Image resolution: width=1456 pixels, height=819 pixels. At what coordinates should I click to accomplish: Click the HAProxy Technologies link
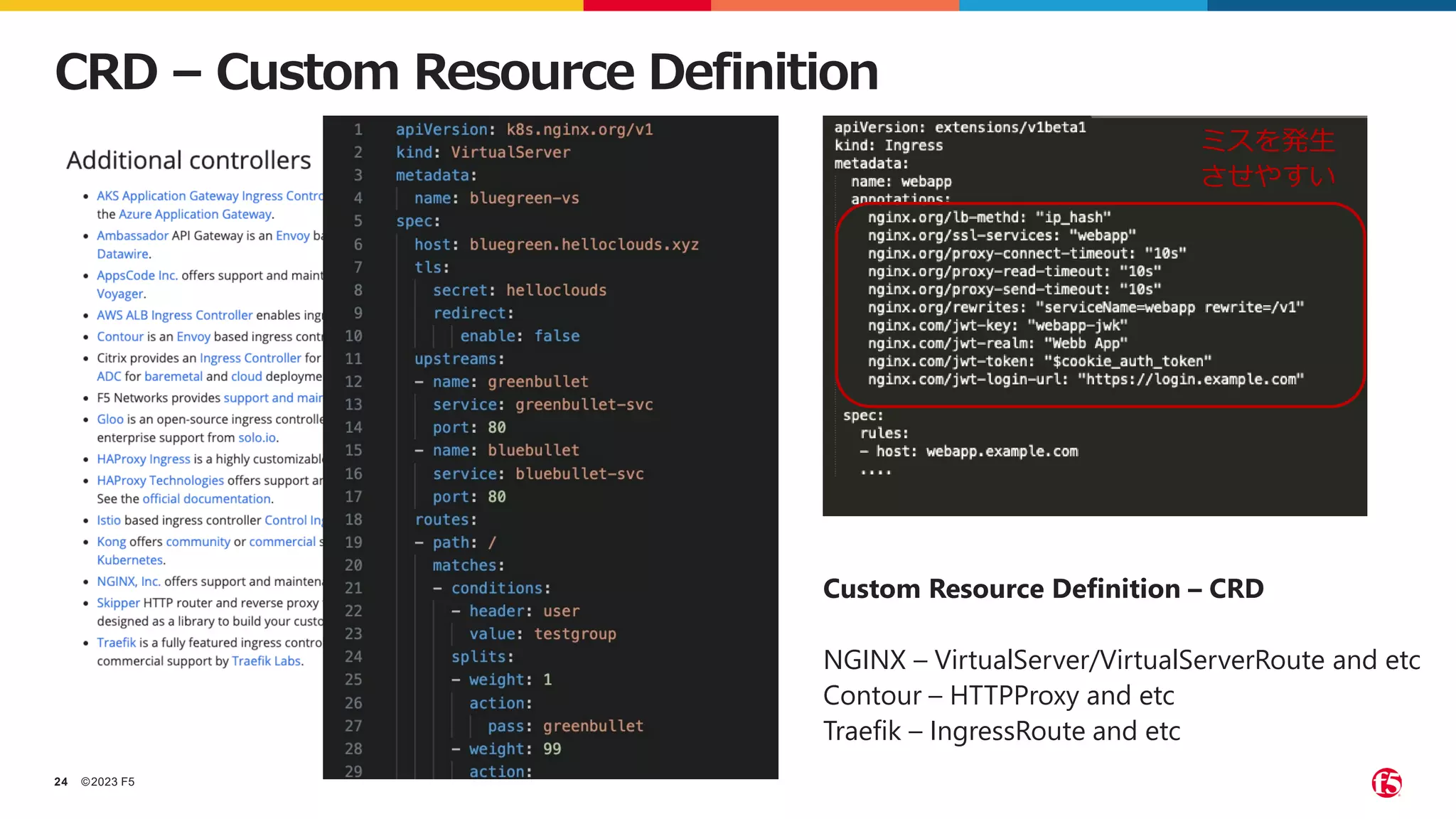tap(160, 480)
